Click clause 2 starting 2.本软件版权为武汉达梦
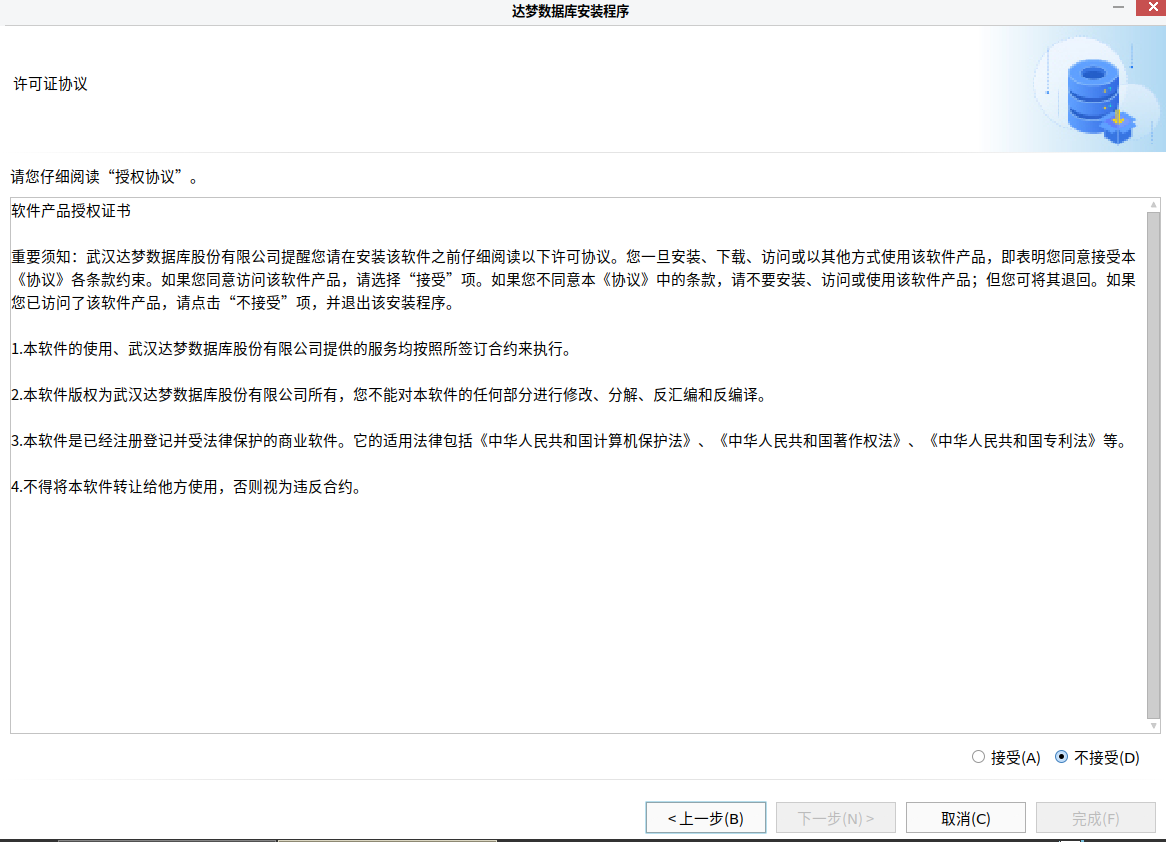Viewport: 1166px width, 842px height. click(x=391, y=395)
